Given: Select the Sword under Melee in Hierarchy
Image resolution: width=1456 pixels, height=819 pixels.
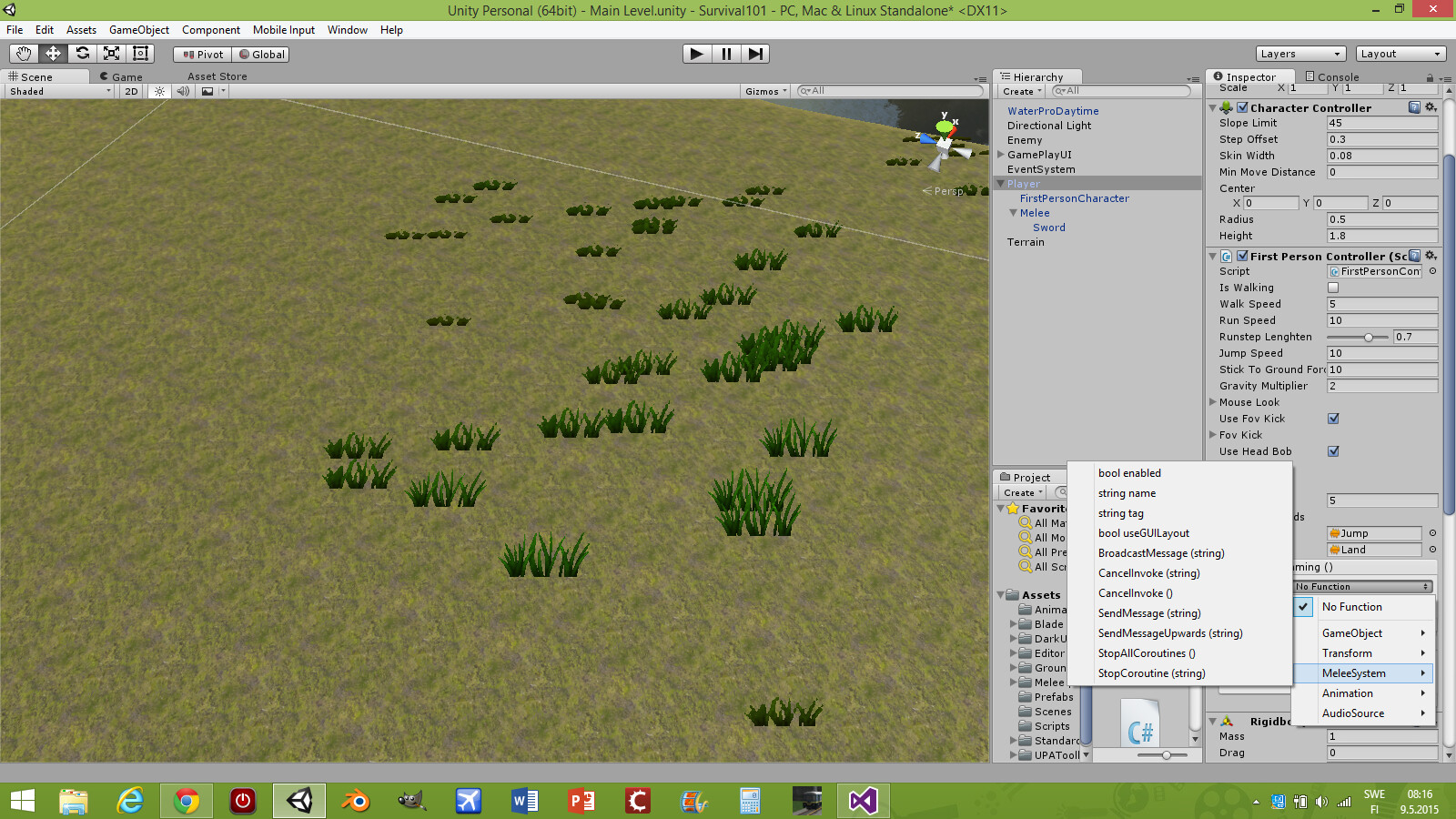Looking at the screenshot, I should (1048, 227).
